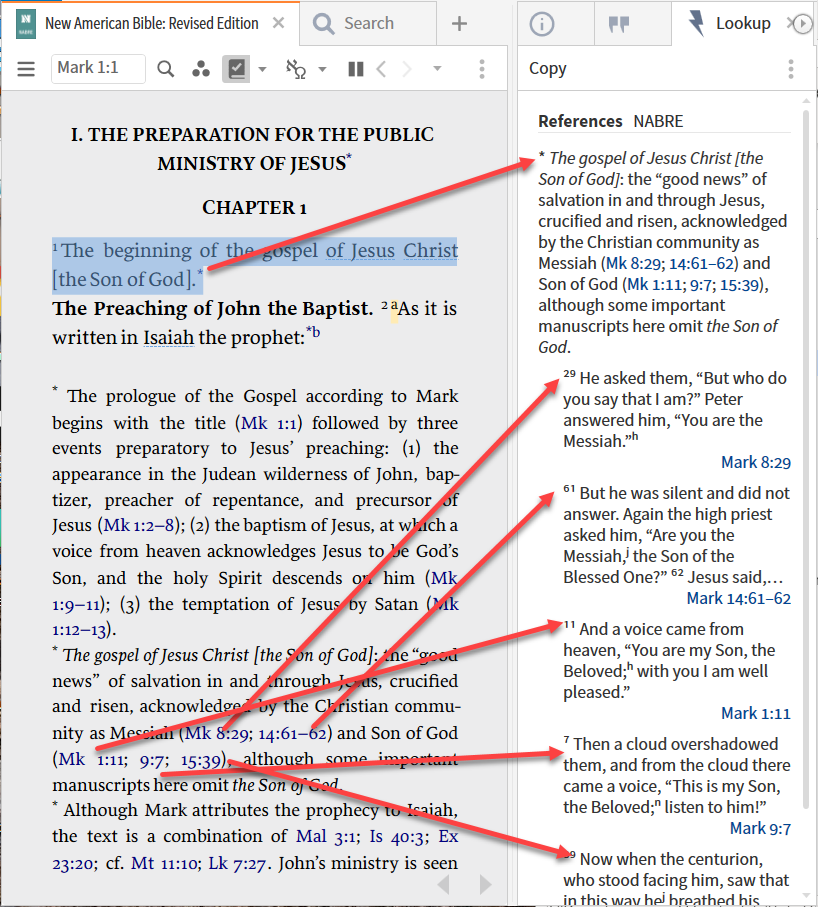This screenshot has width=818, height=907.
Task: Click Mk 1:2–8 footnote link
Action: click(x=139, y=525)
